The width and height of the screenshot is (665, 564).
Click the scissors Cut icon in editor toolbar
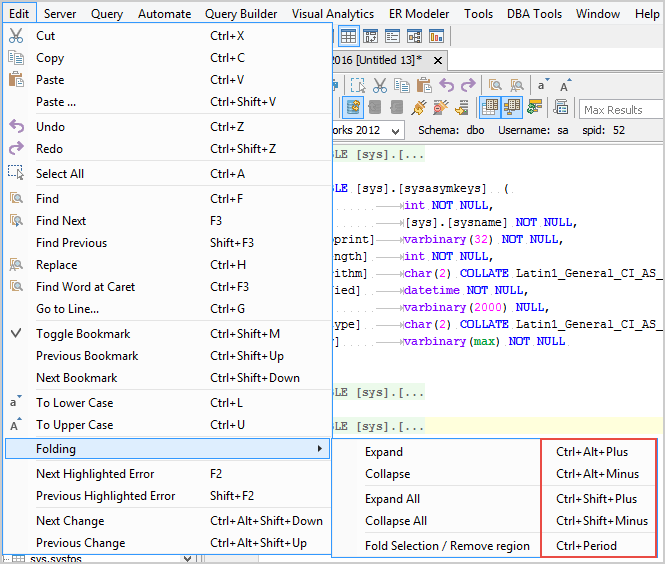pos(380,85)
